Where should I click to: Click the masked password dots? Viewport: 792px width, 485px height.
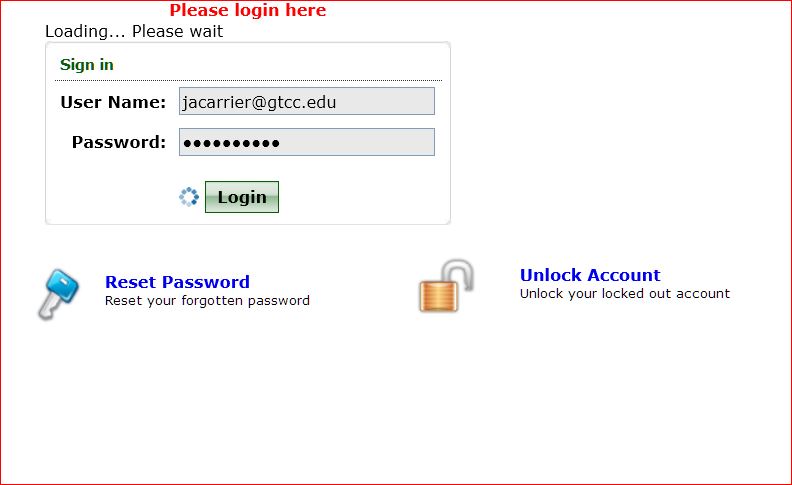231,143
